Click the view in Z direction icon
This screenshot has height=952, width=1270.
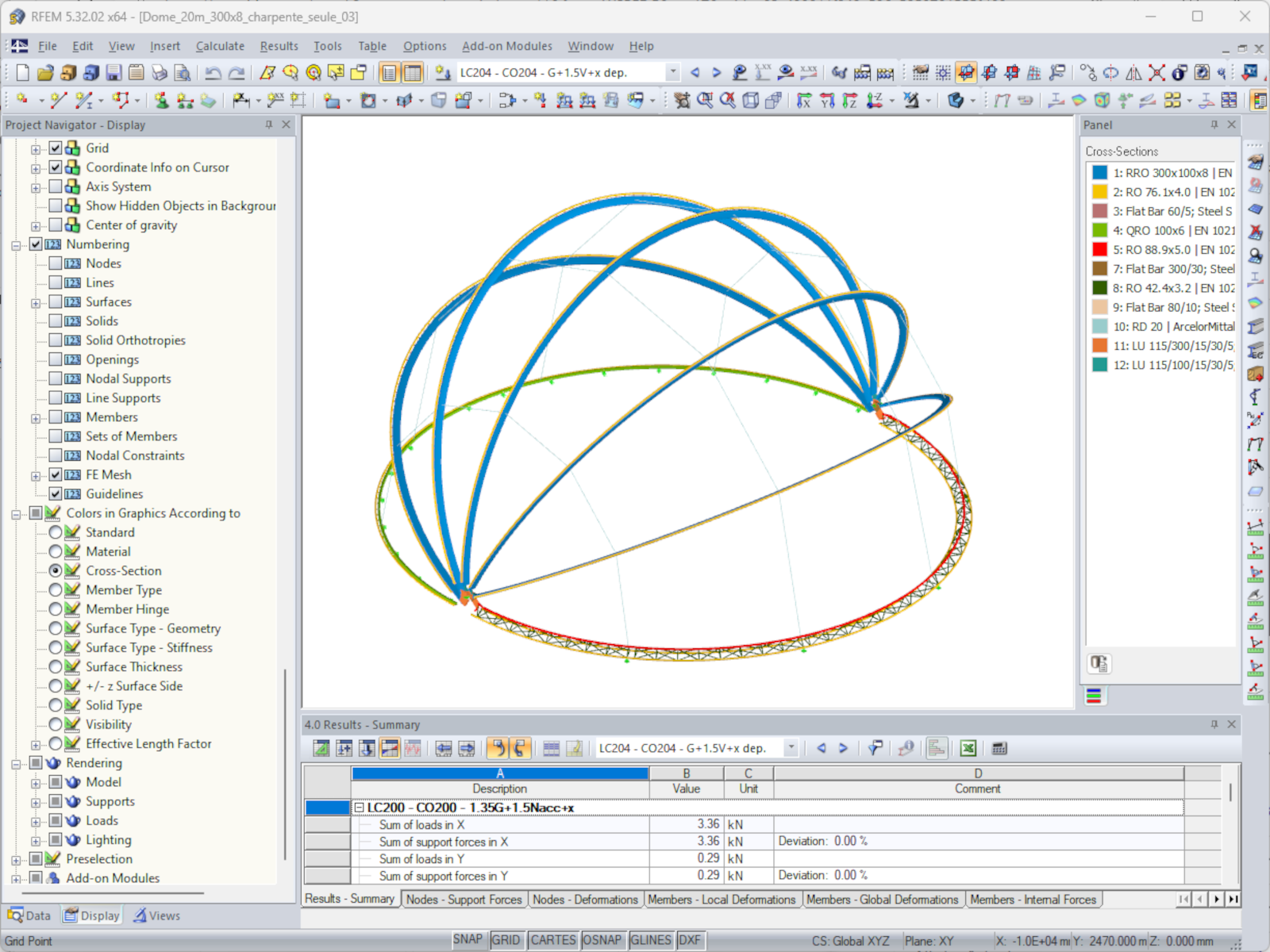click(850, 100)
